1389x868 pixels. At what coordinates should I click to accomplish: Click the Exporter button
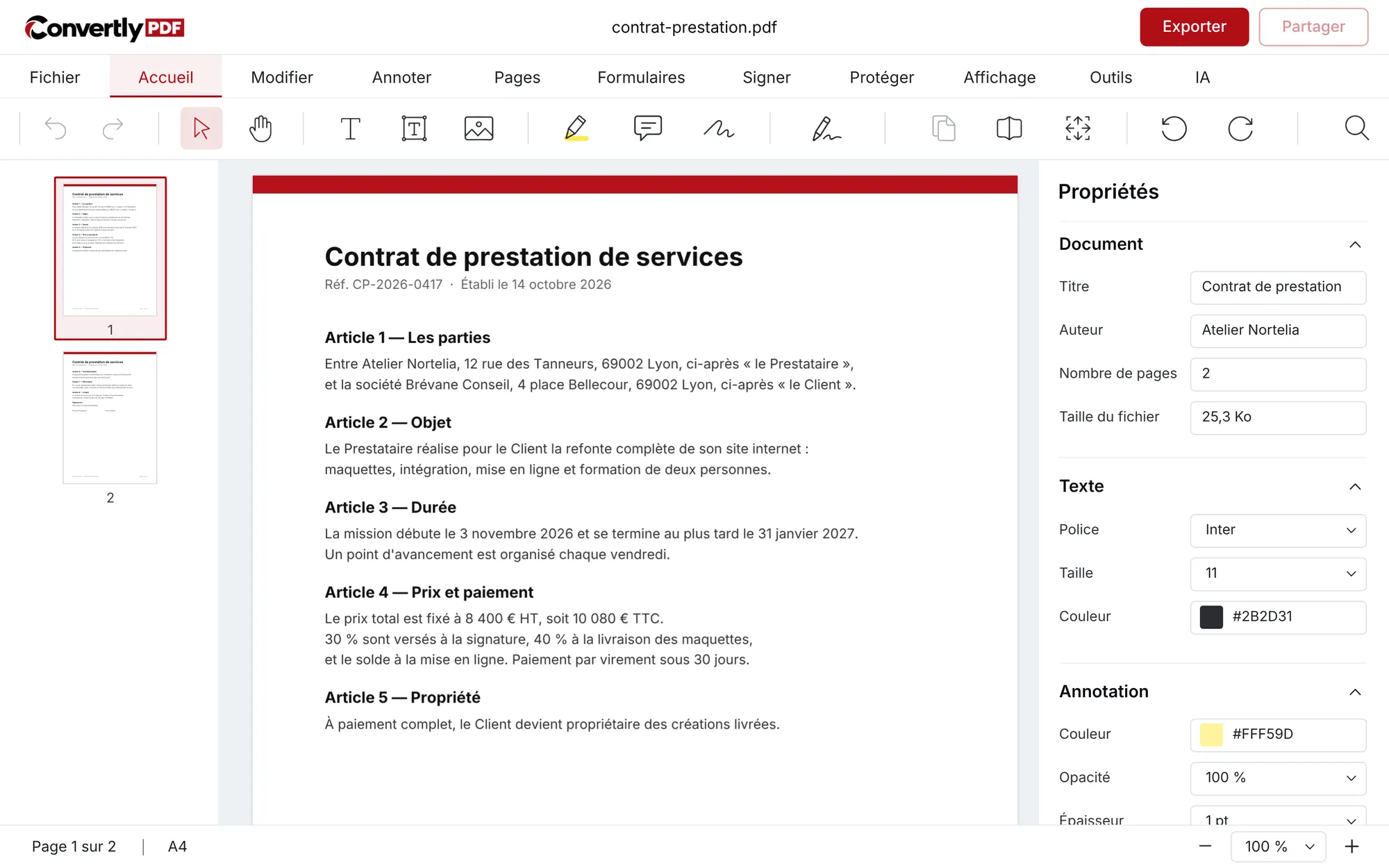pos(1194,27)
